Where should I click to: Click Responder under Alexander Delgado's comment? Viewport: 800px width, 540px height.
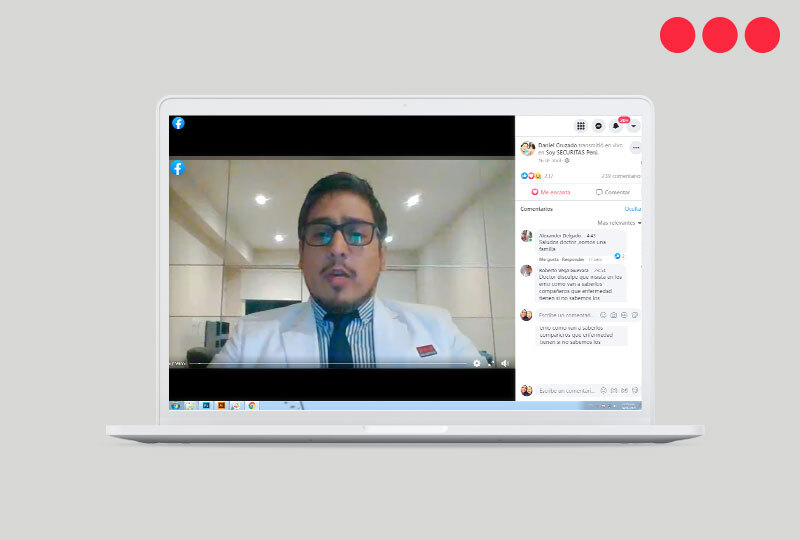(572, 259)
